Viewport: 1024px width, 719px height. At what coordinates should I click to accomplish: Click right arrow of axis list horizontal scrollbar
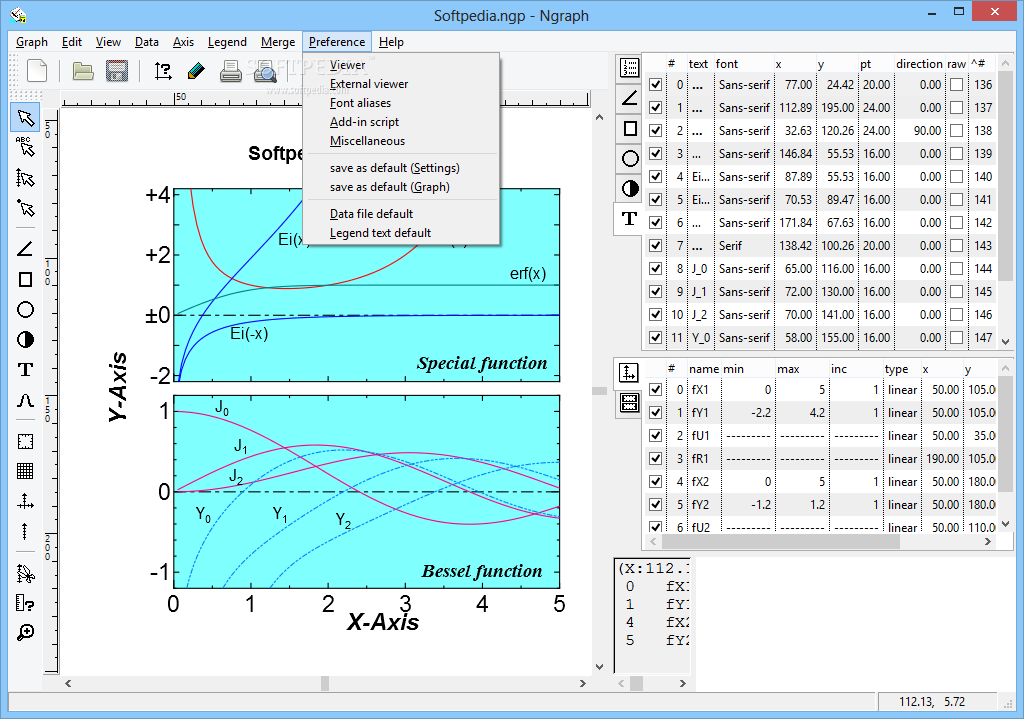coord(988,541)
